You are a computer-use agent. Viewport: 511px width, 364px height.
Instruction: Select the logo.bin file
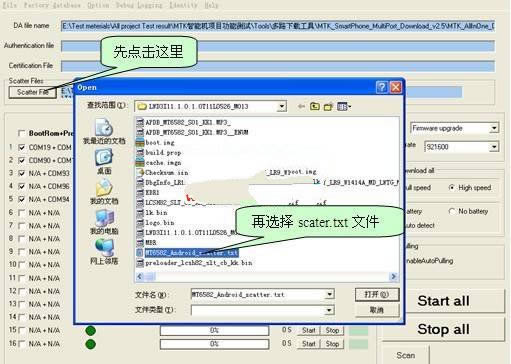click(155, 223)
